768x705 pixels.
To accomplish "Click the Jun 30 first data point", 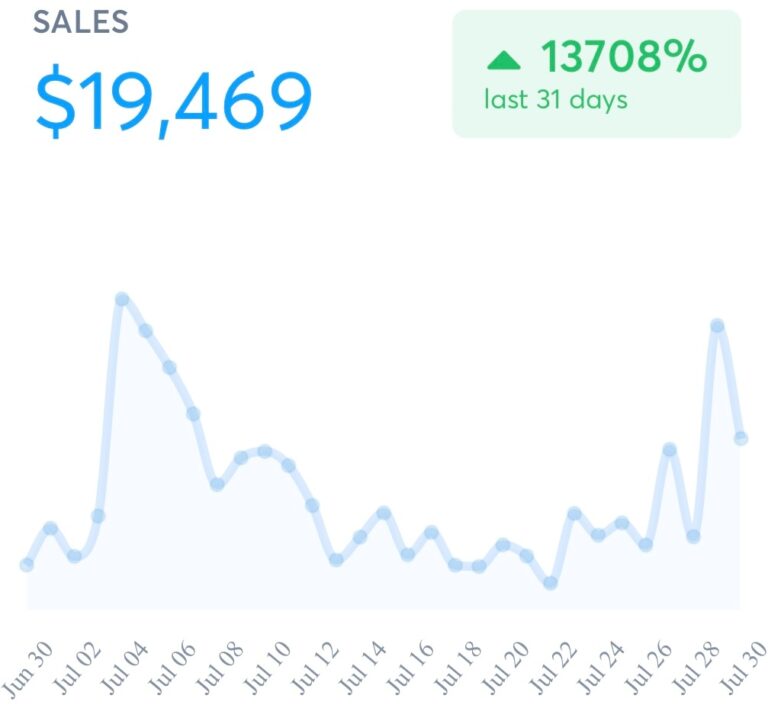I will point(27,565).
